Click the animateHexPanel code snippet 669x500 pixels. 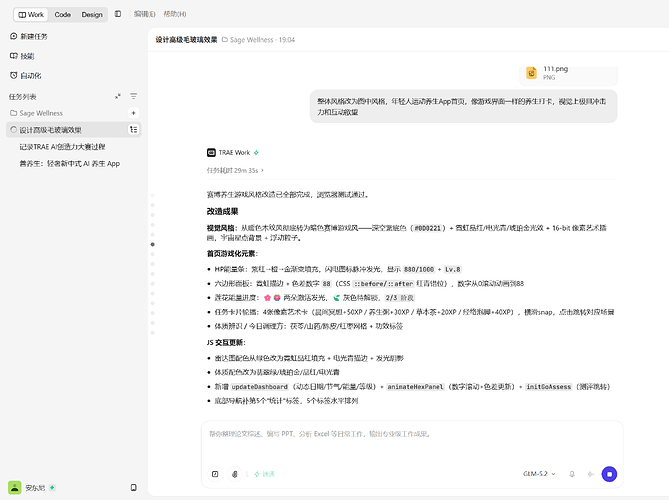click(416, 387)
